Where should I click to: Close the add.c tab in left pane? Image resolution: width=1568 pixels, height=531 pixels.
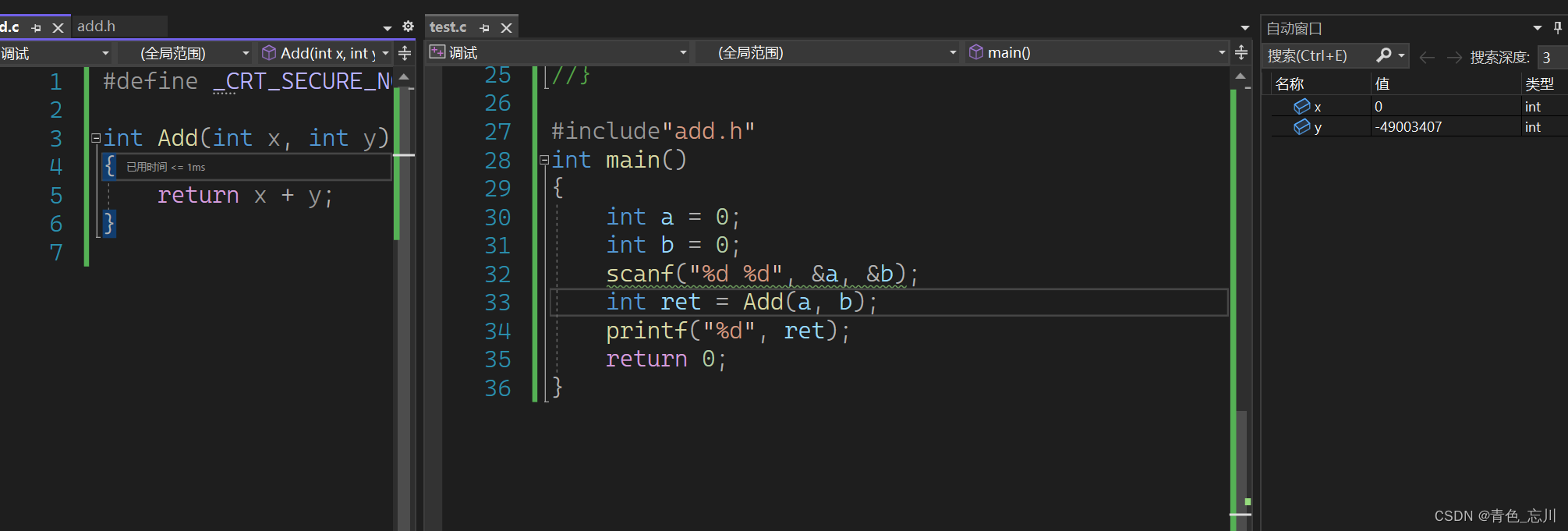(x=58, y=28)
